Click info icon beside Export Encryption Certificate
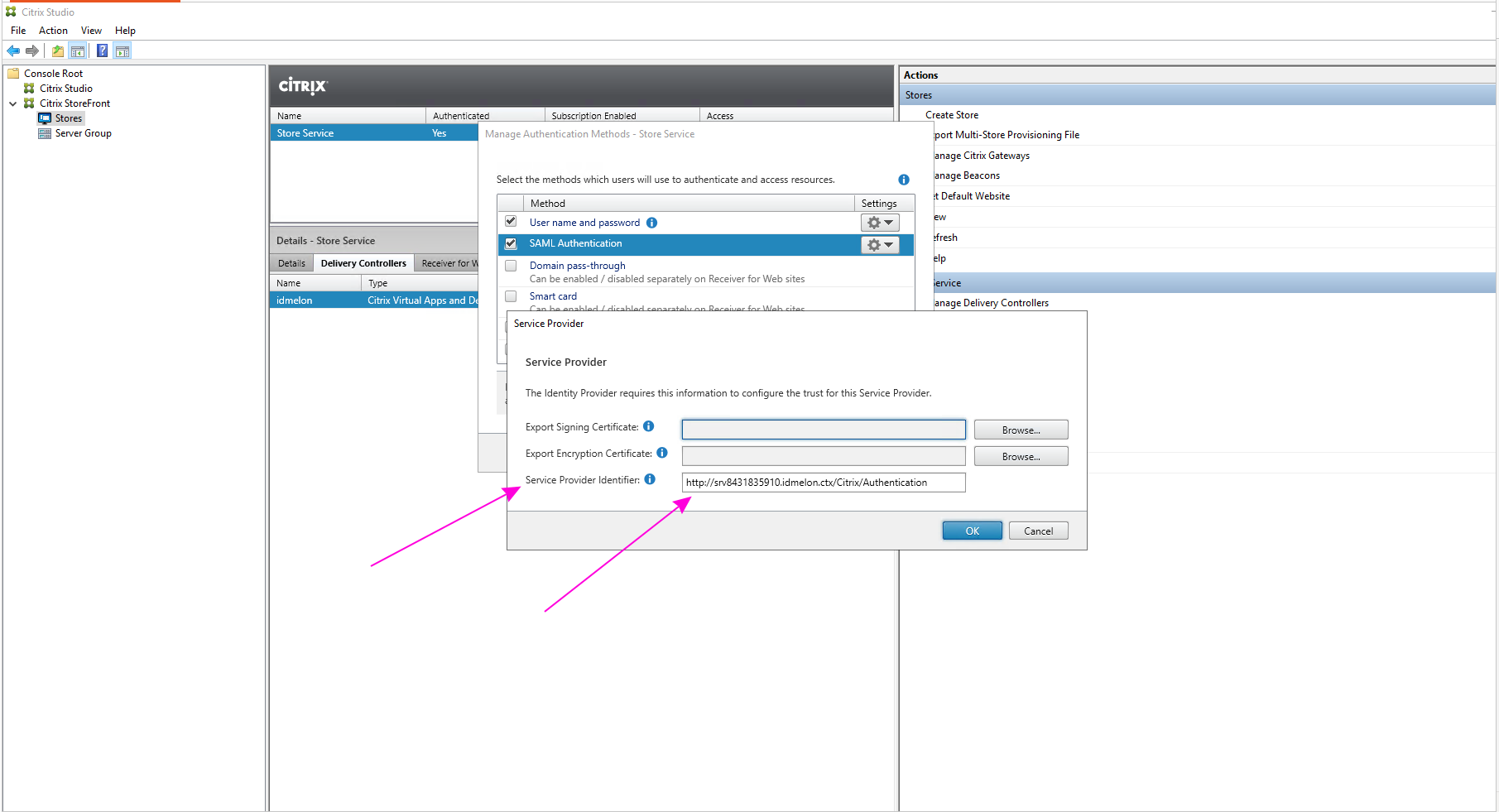Screen dimensions: 1499x812 662,453
